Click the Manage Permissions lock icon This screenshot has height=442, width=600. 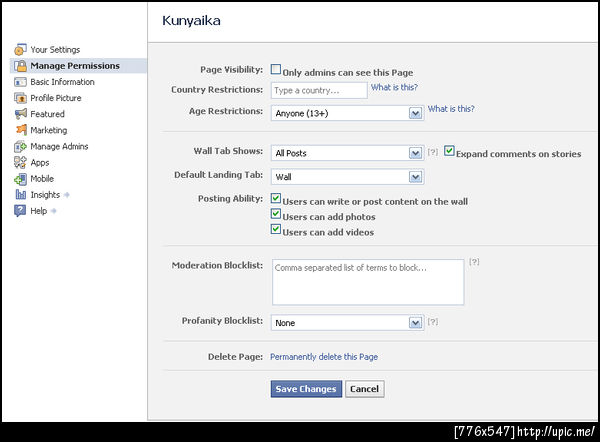click(20, 66)
